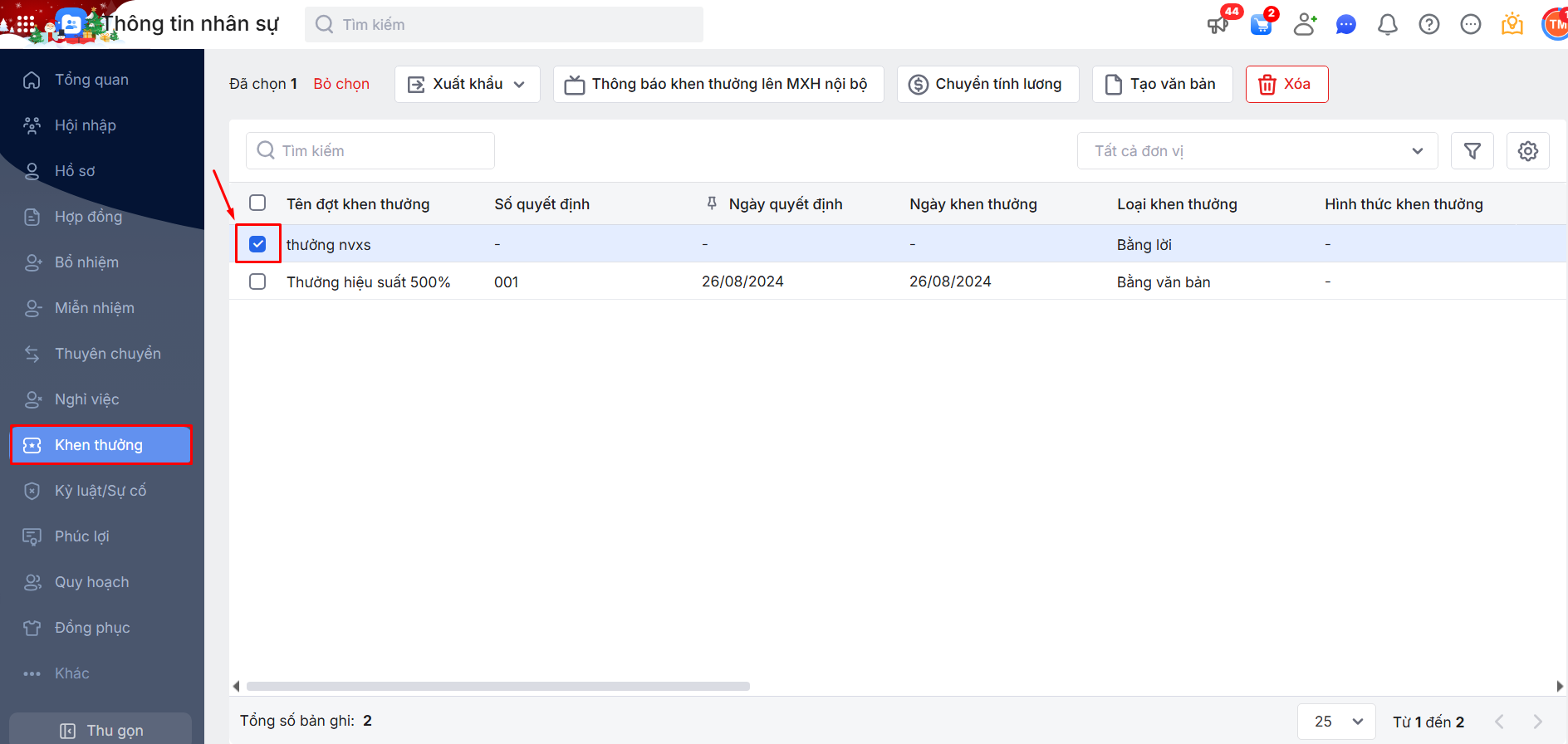The height and width of the screenshot is (744, 1568).
Task: Click the help question mark icon
Action: pos(1428,25)
